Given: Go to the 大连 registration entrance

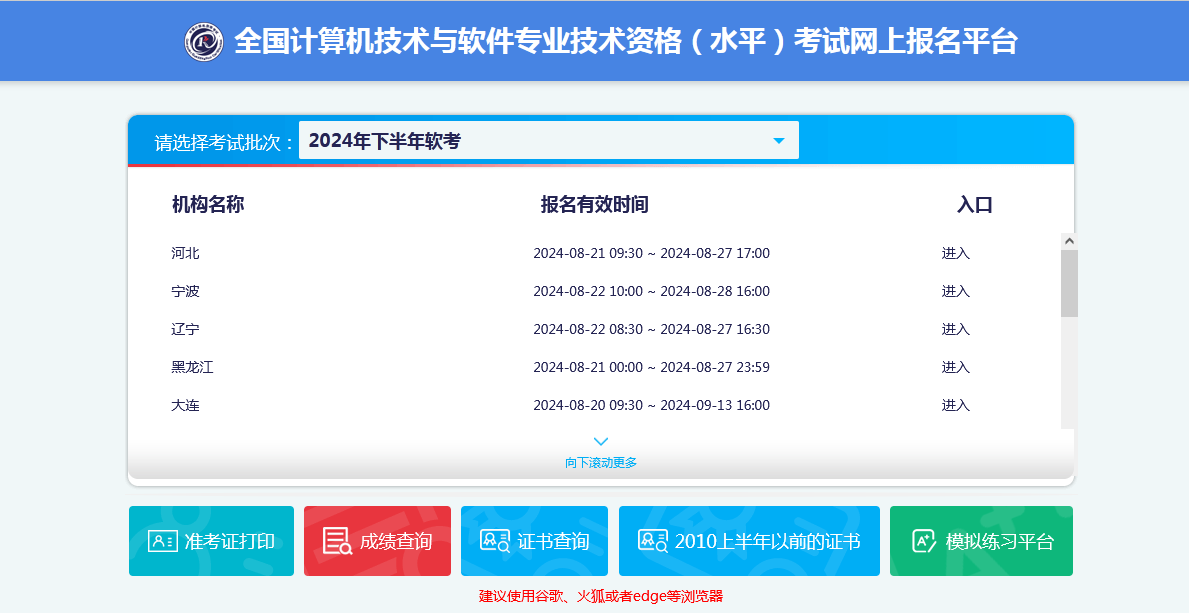Looking at the screenshot, I should click(x=955, y=405).
